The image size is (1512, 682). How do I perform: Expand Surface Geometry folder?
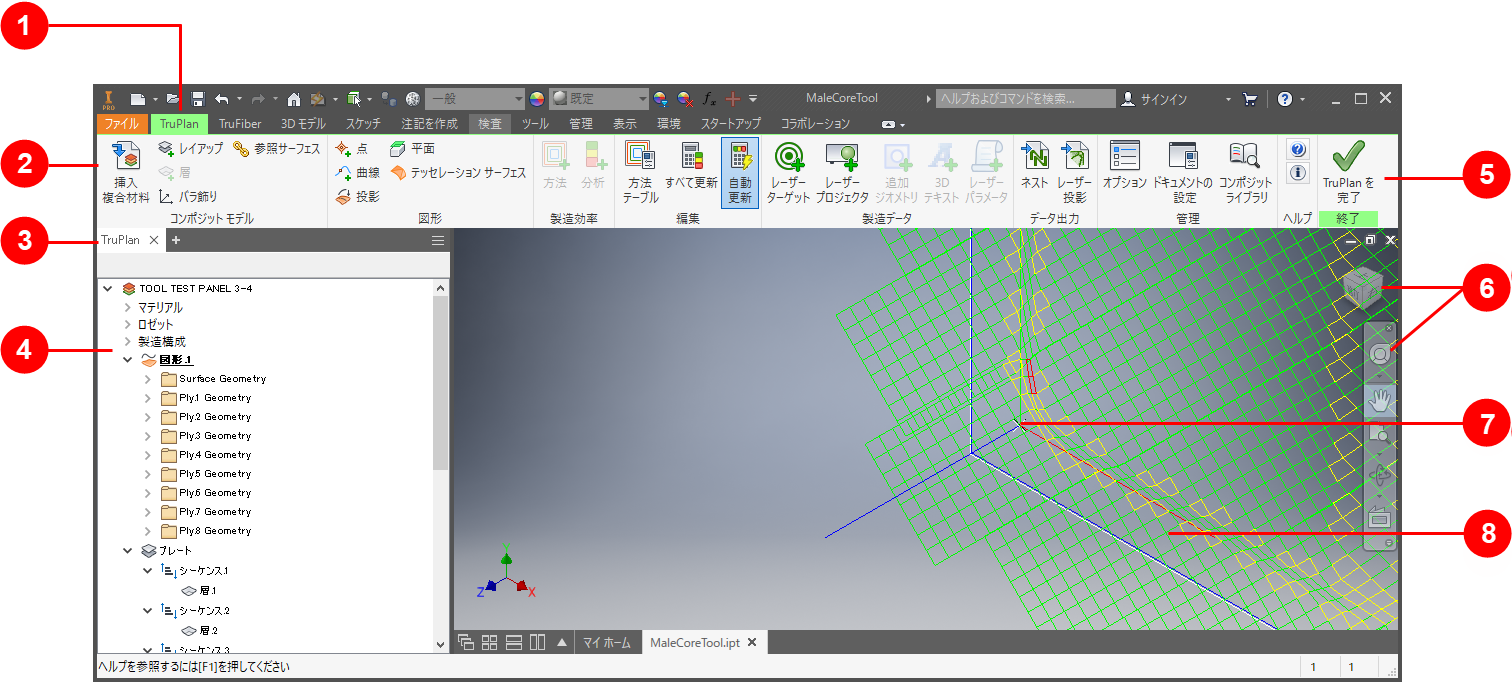click(x=148, y=379)
